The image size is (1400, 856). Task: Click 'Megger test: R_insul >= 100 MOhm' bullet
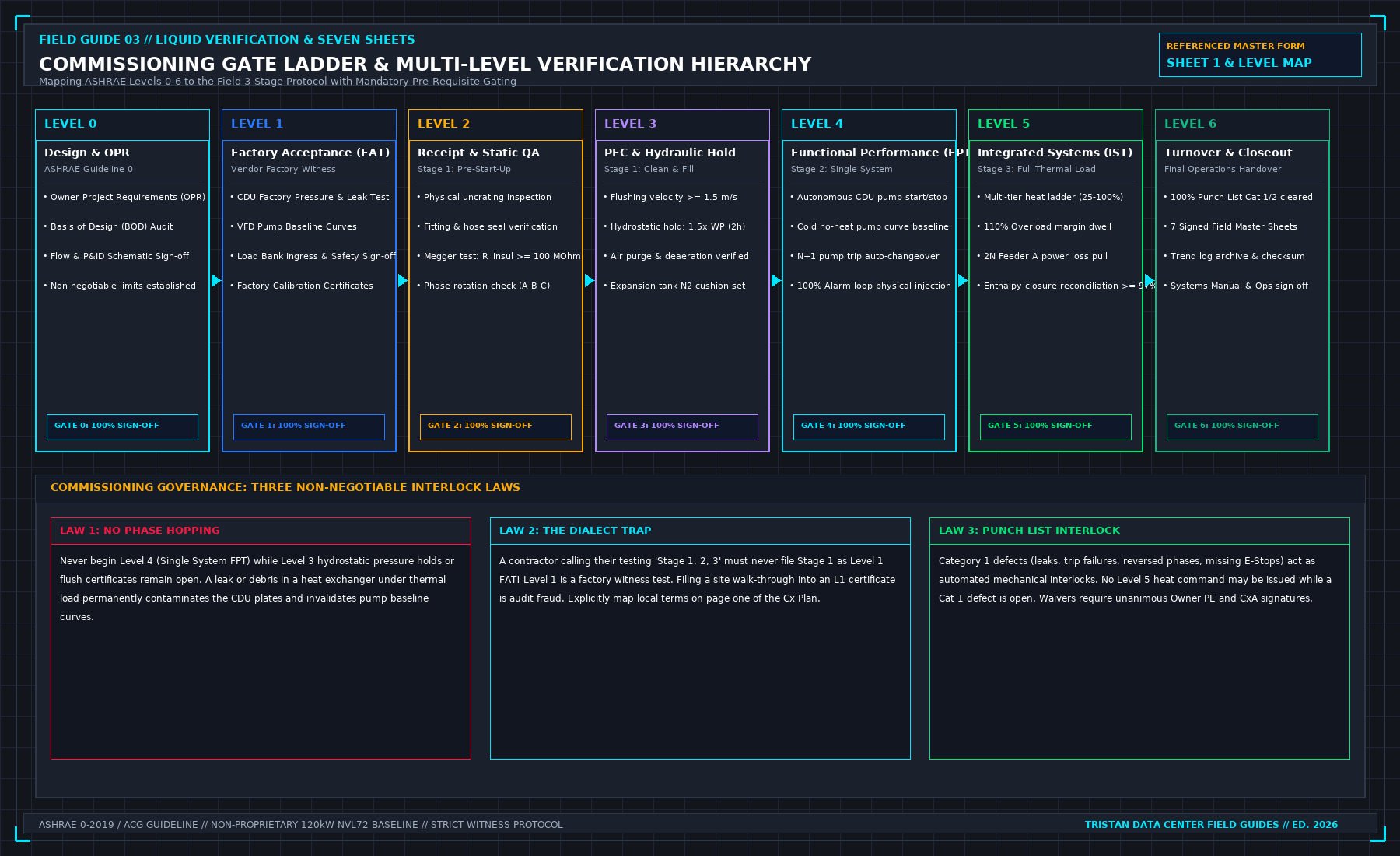499,257
